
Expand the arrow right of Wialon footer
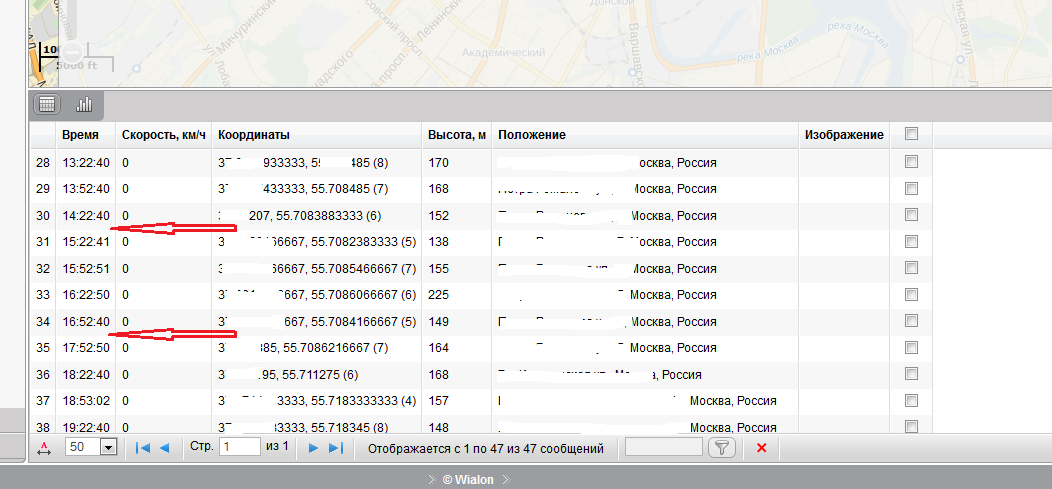(x=507, y=479)
